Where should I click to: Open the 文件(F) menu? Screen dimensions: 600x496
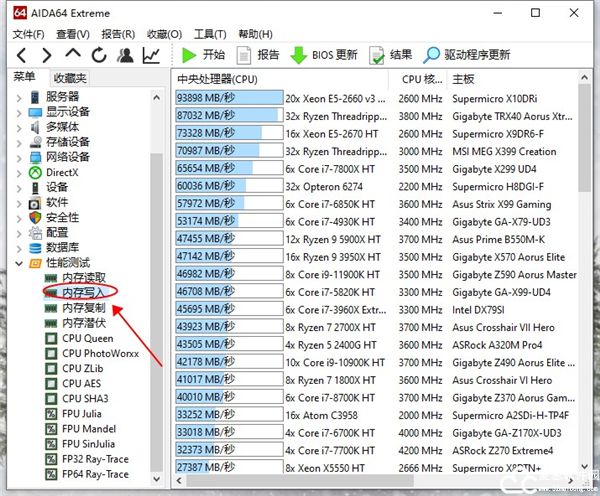click(x=28, y=34)
